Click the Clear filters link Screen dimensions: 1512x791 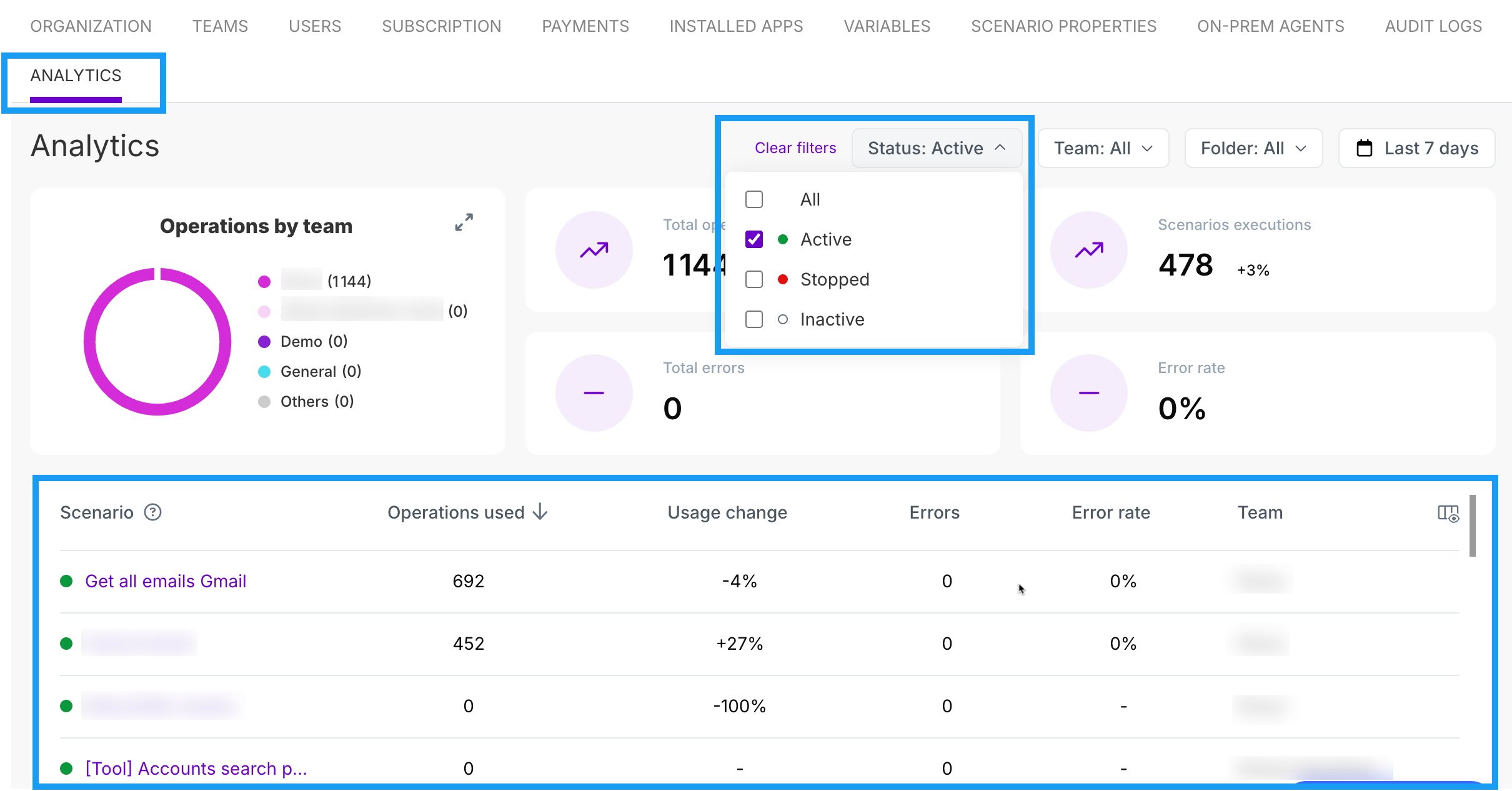point(795,148)
